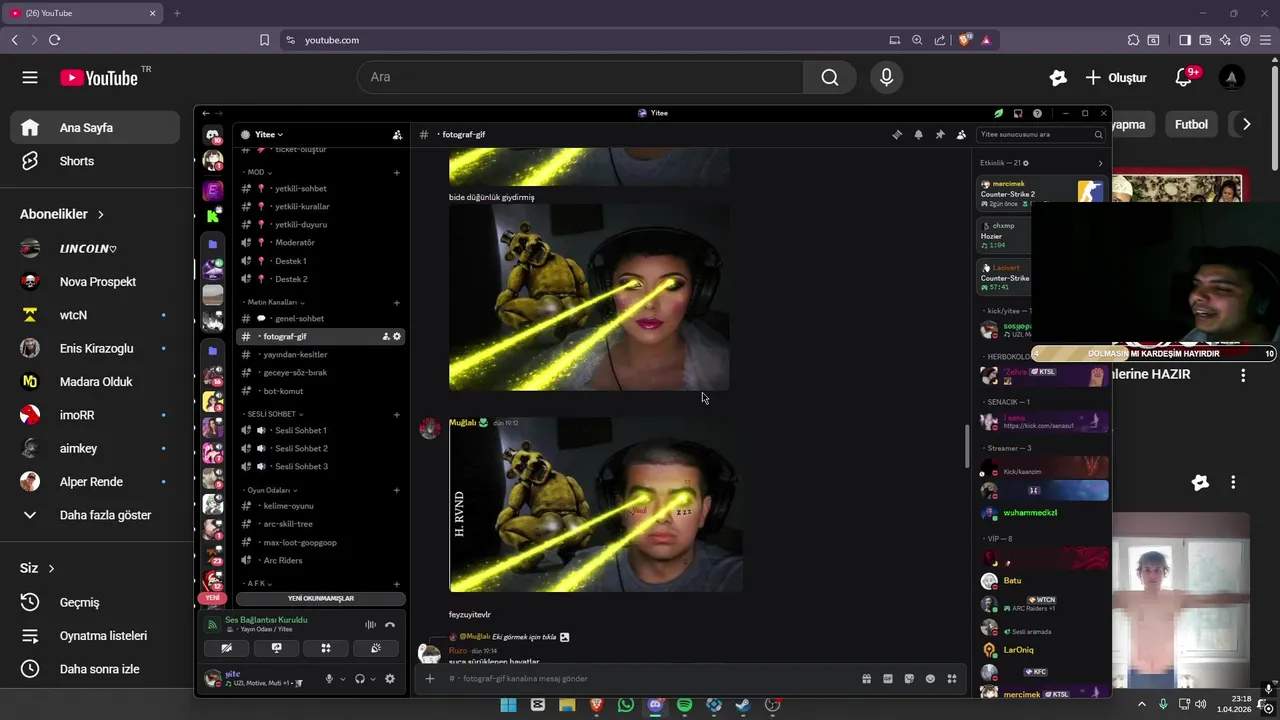Toggle member list in Discord channel header
The image size is (1280, 720).
click(962, 134)
